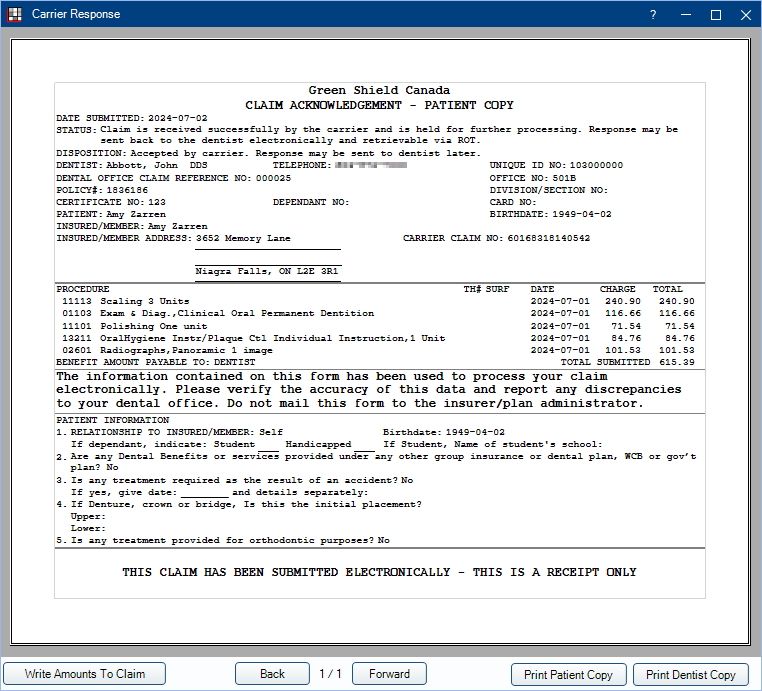762x691 pixels.
Task: Advance with the Forward button
Action: 389,674
